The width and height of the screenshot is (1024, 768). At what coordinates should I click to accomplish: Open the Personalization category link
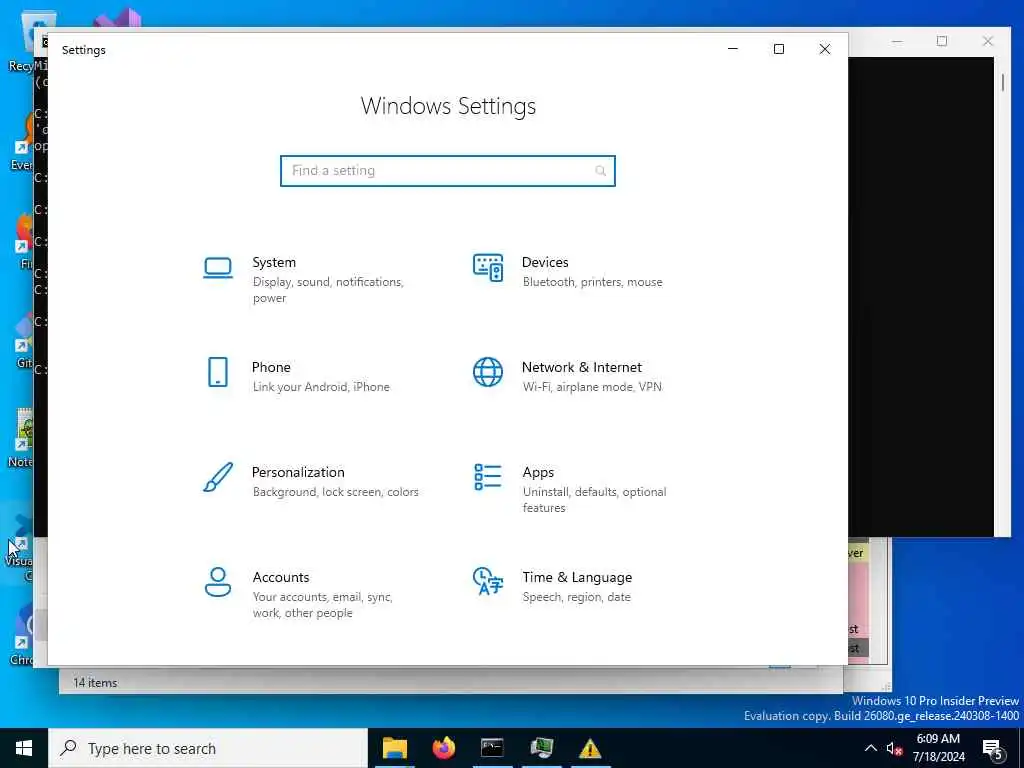pos(298,472)
